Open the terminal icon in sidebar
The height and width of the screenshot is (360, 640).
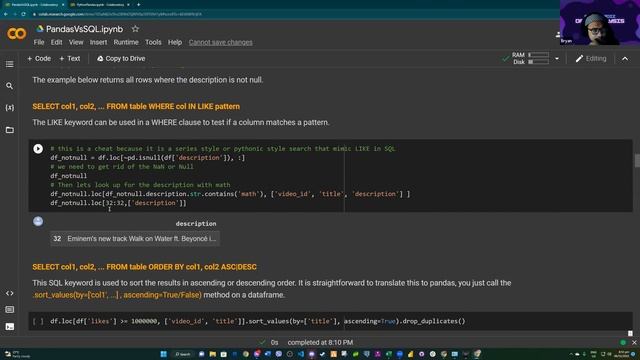click(x=9, y=327)
